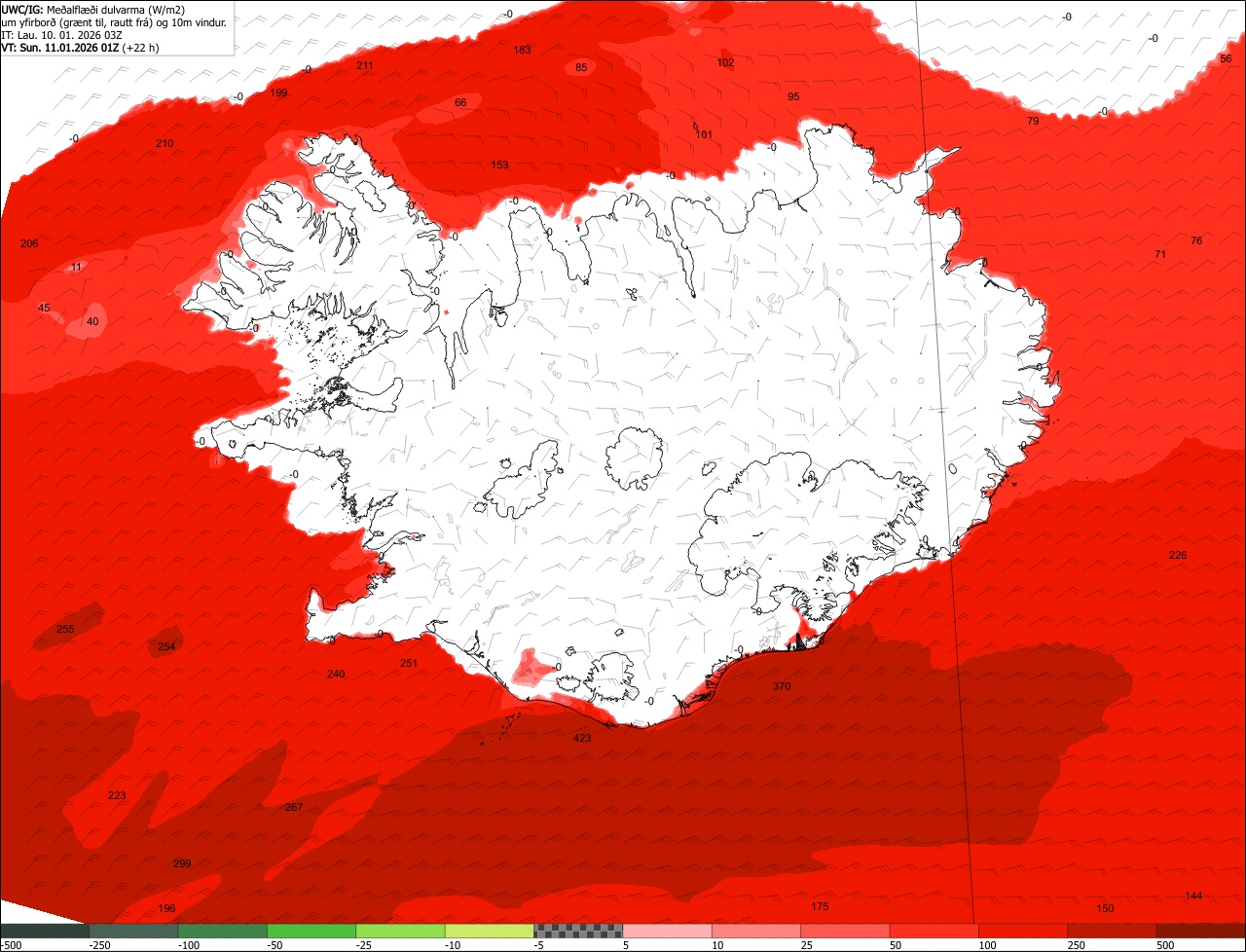Click the map value '175'

pyautogui.click(x=820, y=906)
